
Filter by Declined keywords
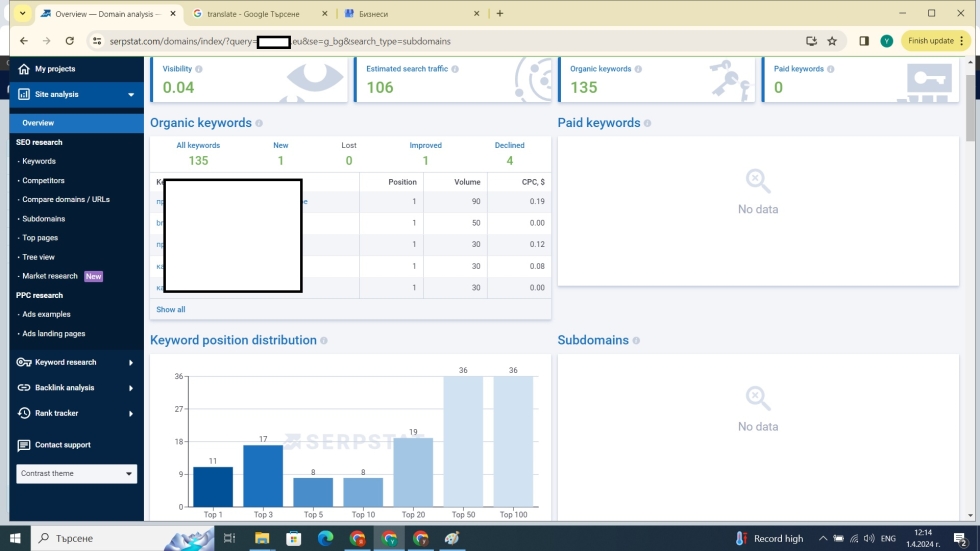[x=509, y=154]
